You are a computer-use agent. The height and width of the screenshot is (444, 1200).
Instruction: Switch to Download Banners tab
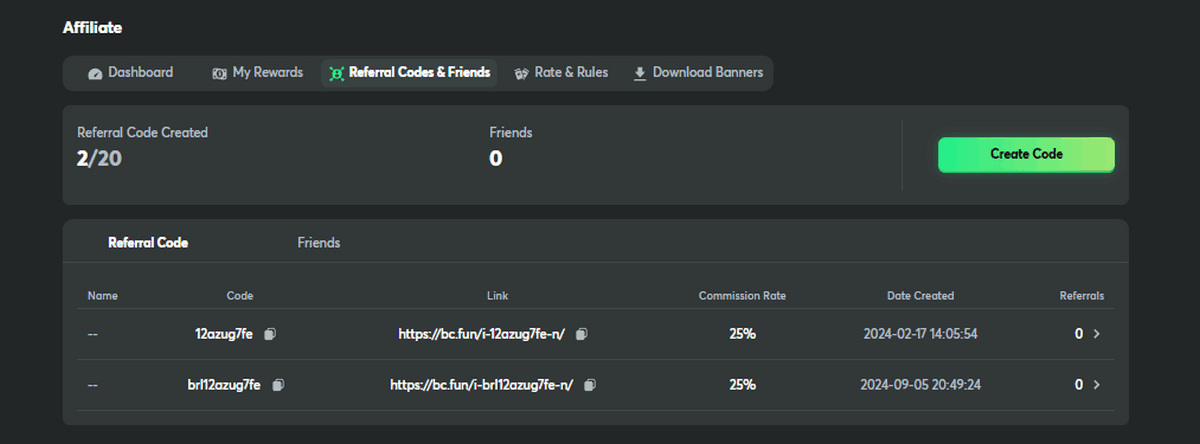tap(707, 73)
